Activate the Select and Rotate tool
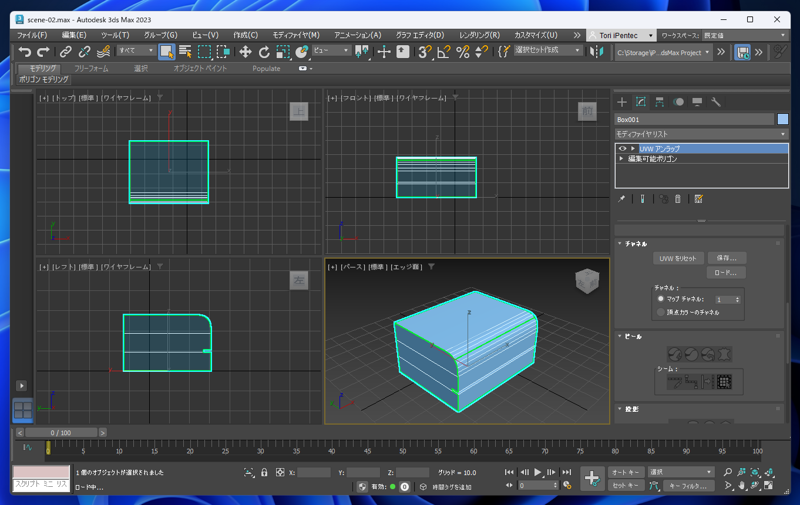800x505 pixels. pyautogui.click(x=264, y=52)
